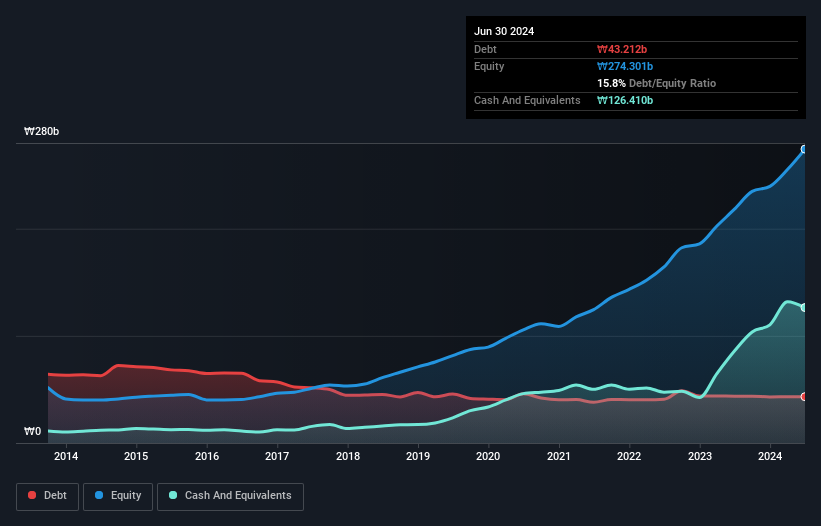821x526 pixels.
Task: Click the 2015 x-axis label
Action: click(x=136, y=456)
